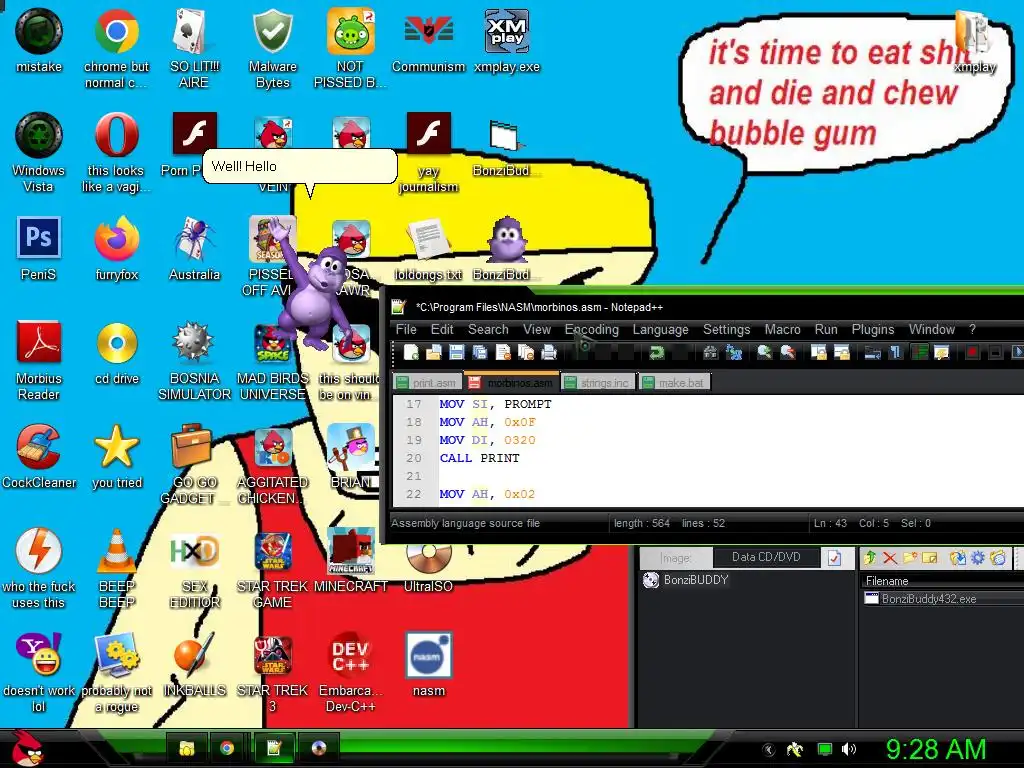
Task: Select the CockCleaner desktop icon
Action: (39, 456)
